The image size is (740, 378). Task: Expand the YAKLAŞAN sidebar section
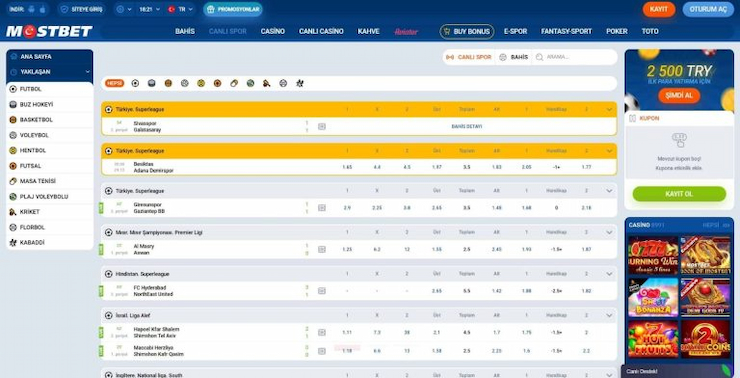coord(50,72)
